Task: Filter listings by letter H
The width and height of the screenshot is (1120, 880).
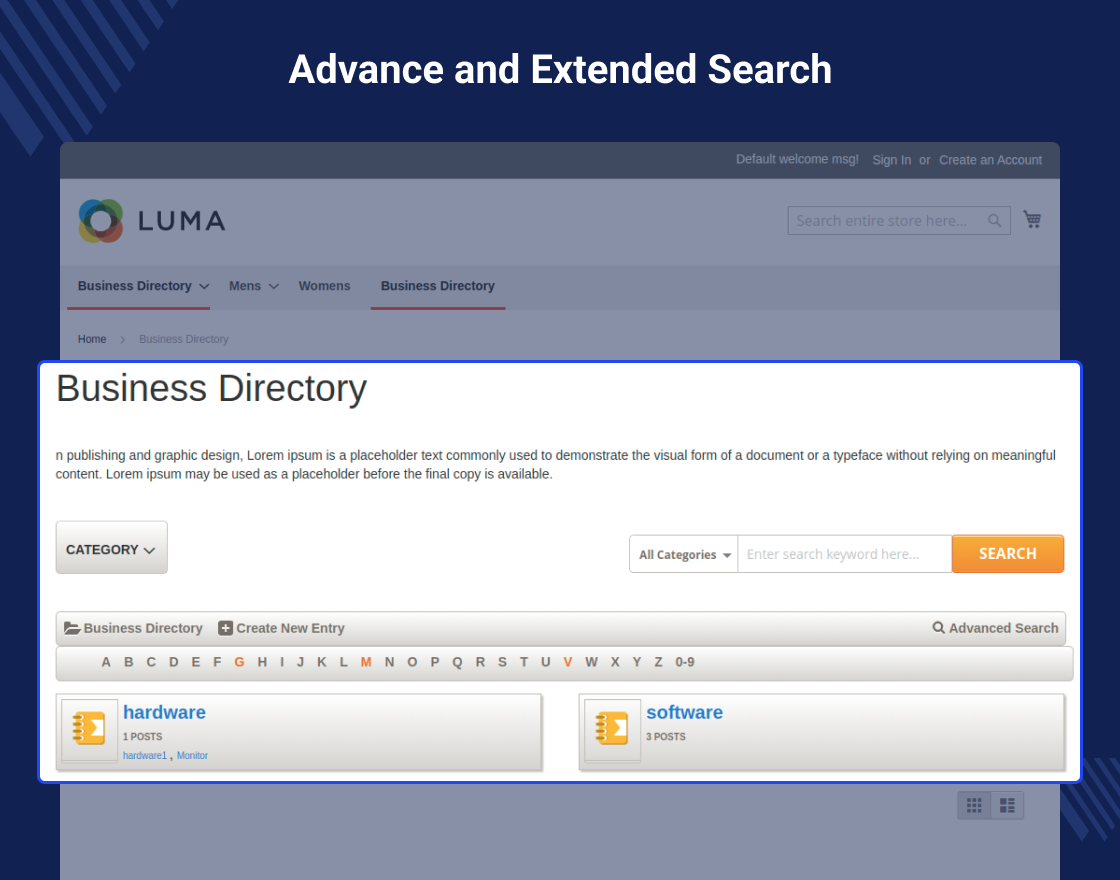Action: (x=262, y=662)
